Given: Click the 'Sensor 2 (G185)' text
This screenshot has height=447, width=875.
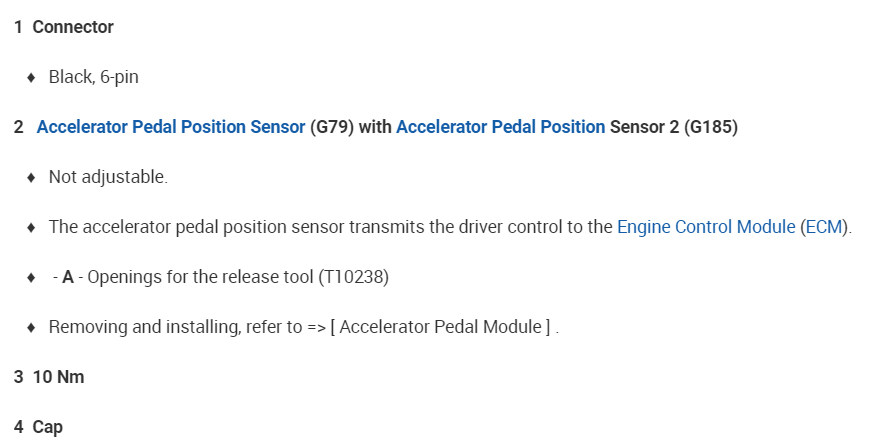Looking at the screenshot, I should (674, 127).
